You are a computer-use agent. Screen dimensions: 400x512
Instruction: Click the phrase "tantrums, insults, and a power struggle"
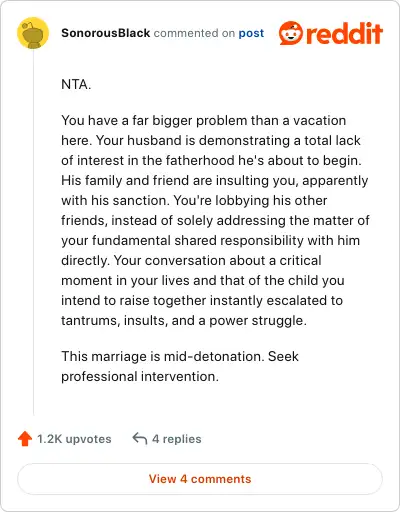click(x=184, y=321)
